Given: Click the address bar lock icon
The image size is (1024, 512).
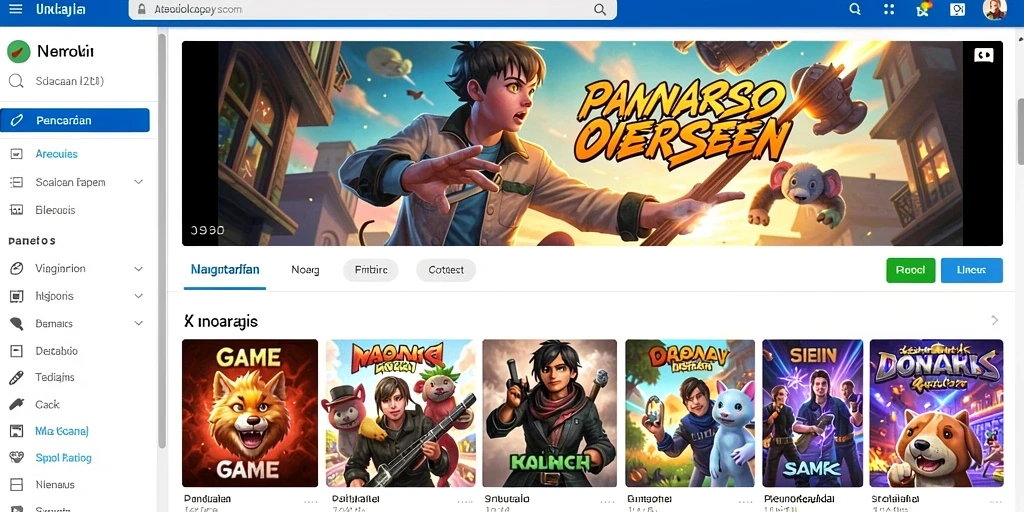Looking at the screenshot, I should pos(141,9).
